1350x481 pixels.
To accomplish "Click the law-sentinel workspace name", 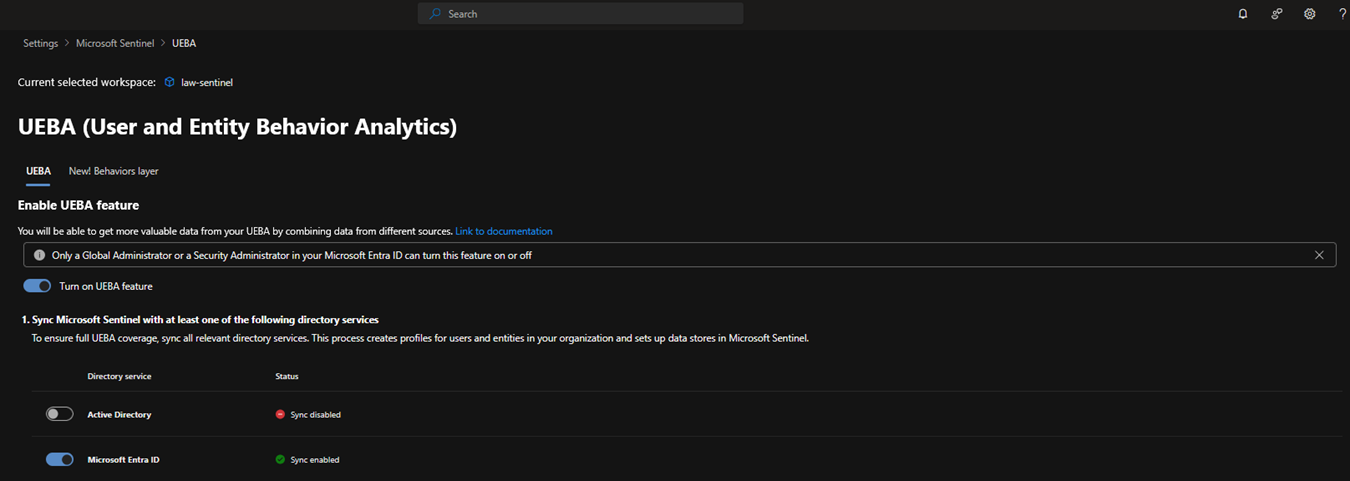I will [207, 82].
